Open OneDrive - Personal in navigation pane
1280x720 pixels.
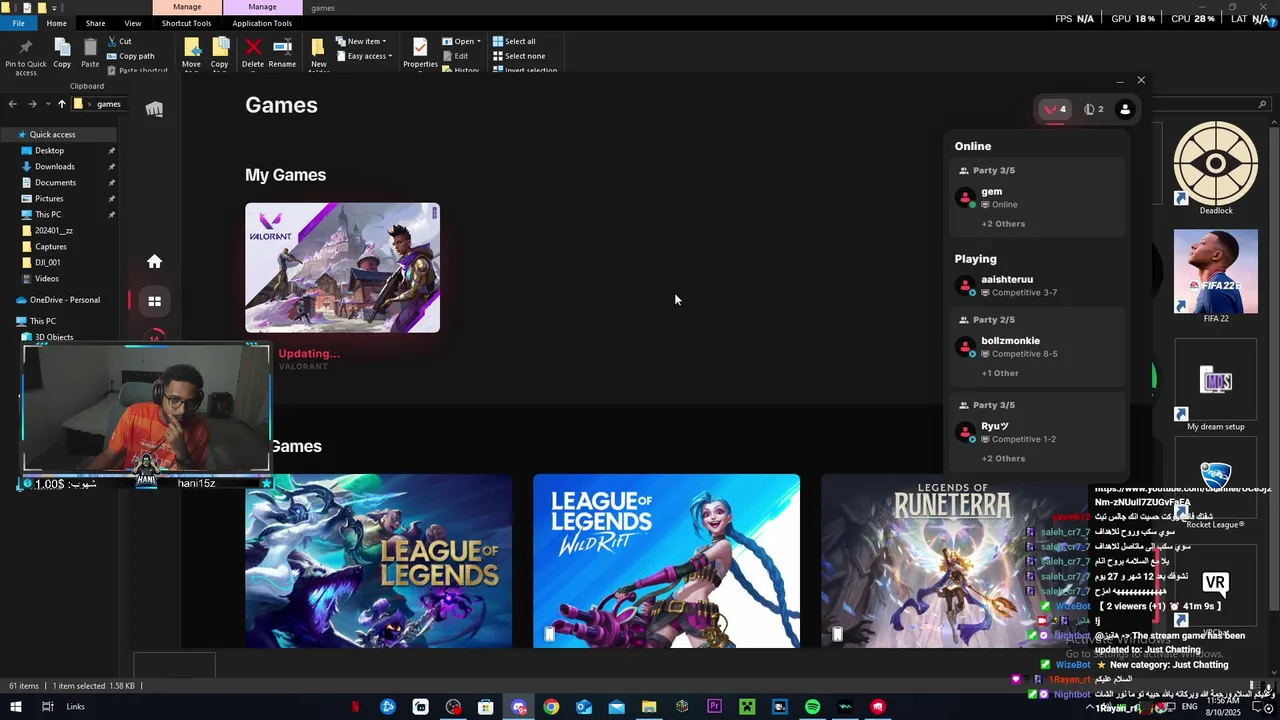64,300
